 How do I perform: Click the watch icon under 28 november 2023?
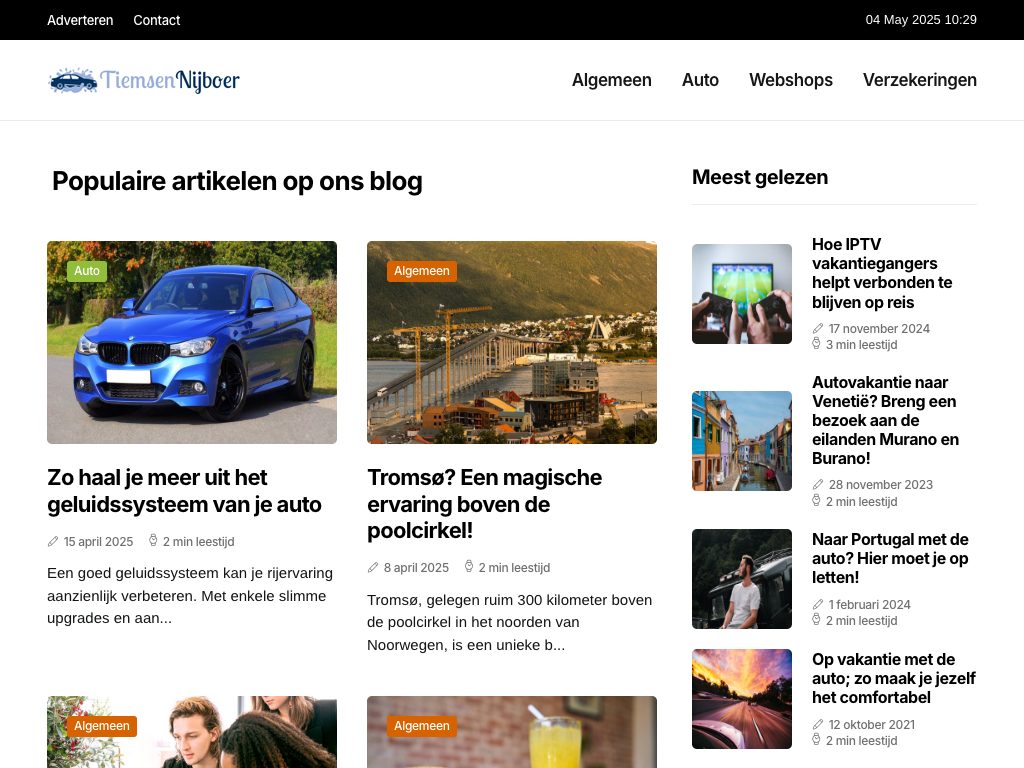click(816, 501)
